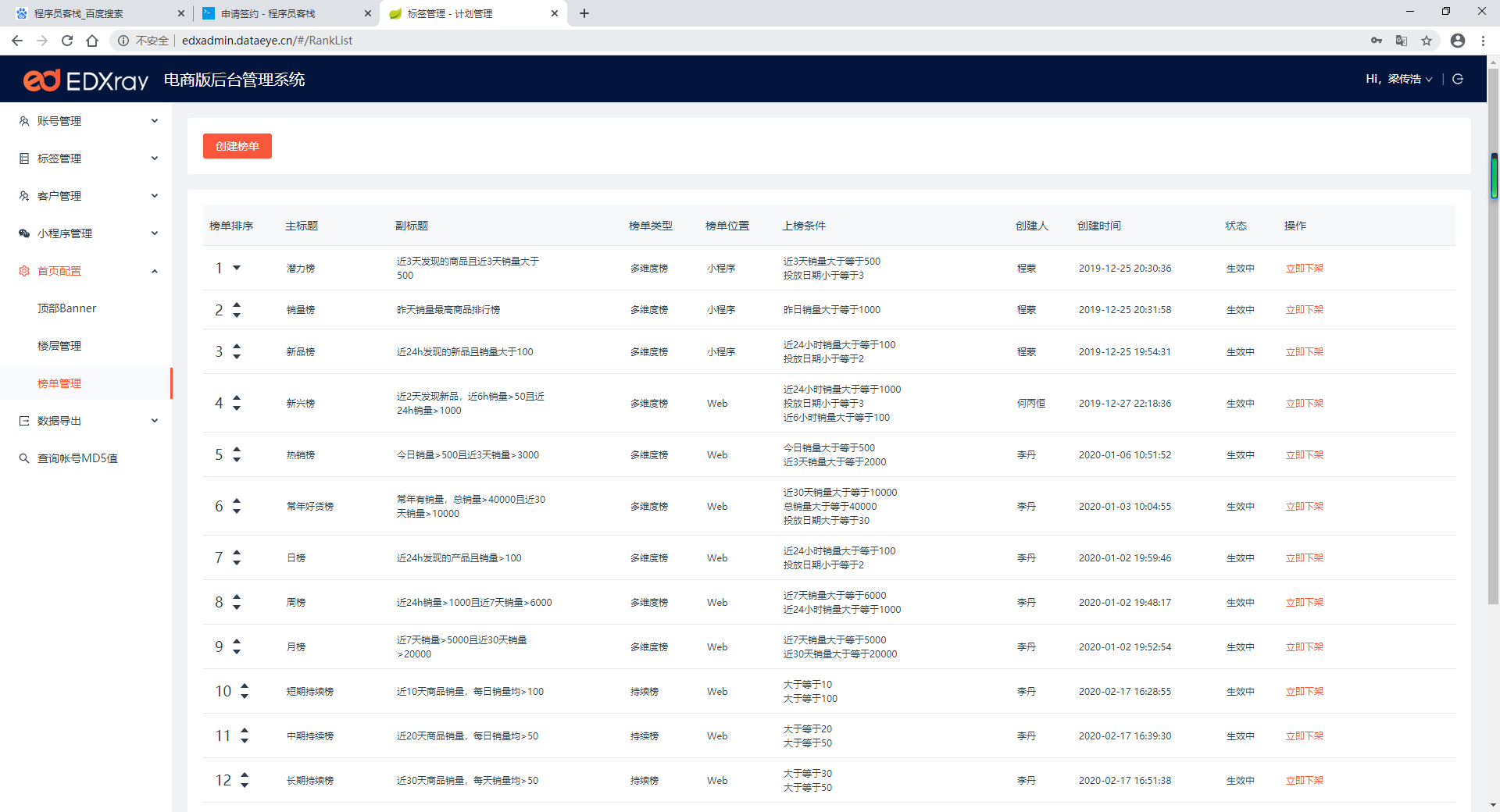The image size is (1500, 812).
Task: Move rank 1 潜力榜 down with arrow
Action: point(237,268)
